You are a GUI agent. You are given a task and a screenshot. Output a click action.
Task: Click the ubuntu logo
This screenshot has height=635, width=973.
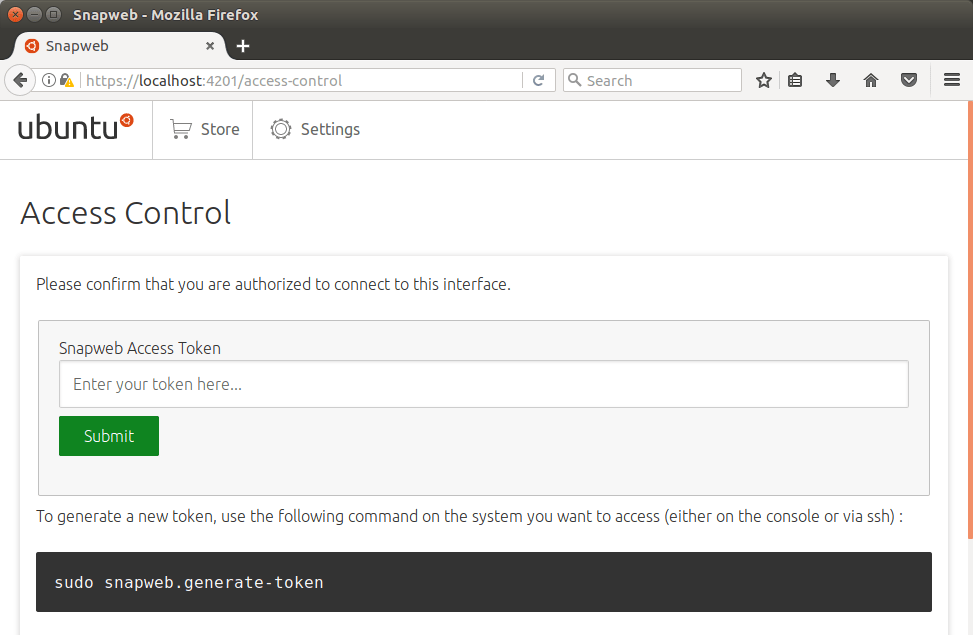75,127
